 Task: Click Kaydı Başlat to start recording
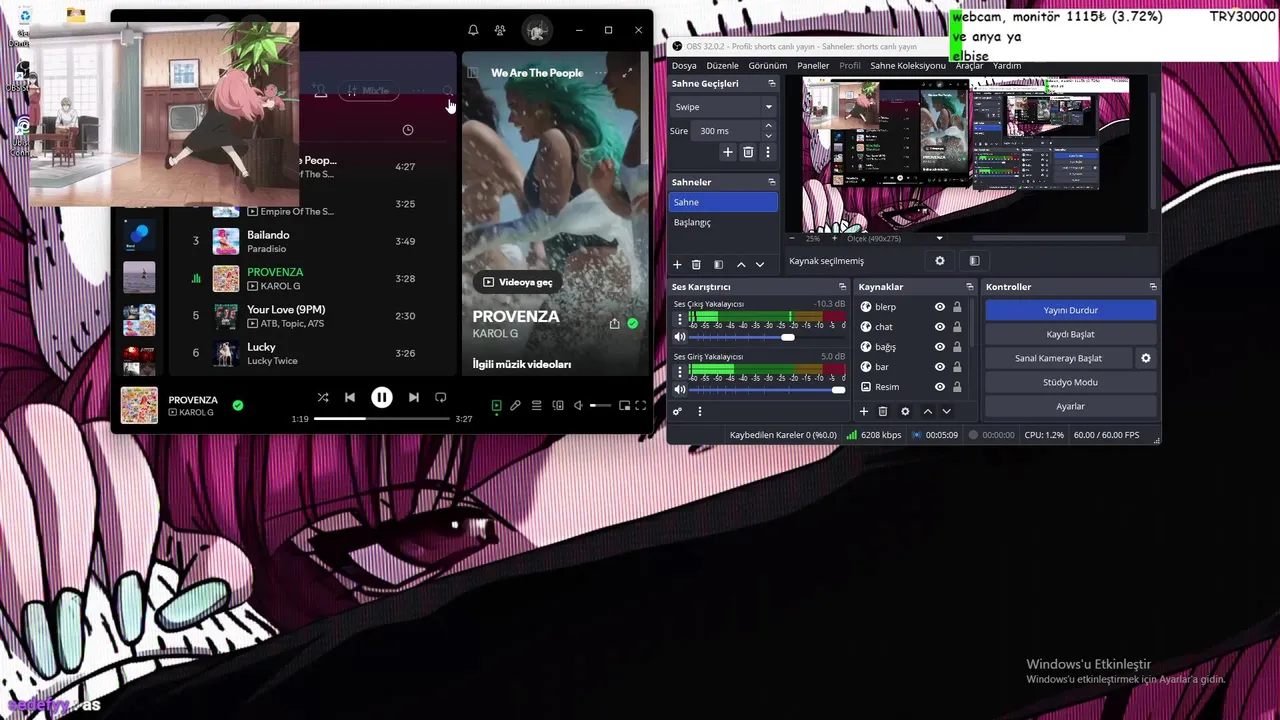point(1070,334)
